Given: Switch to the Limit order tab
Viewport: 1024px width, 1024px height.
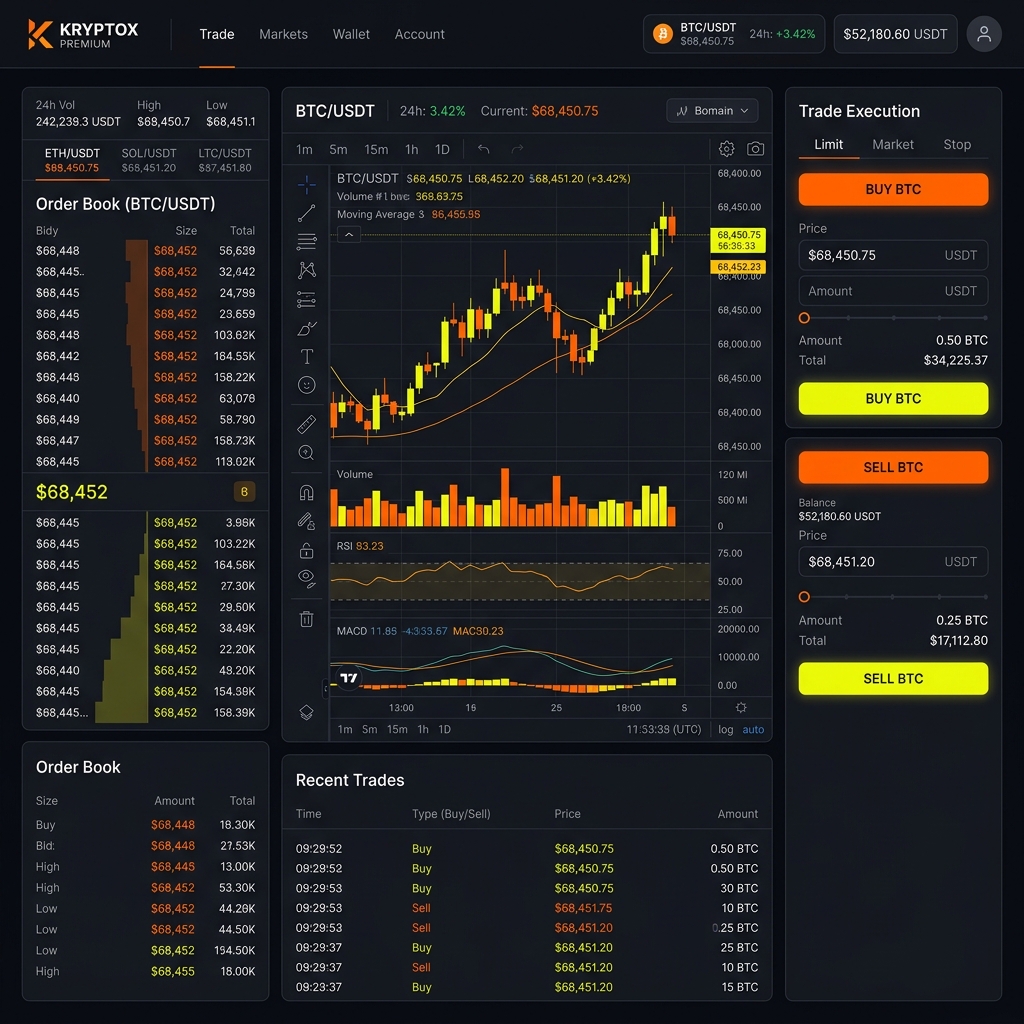Looking at the screenshot, I should pyautogui.click(x=828, y=144).
